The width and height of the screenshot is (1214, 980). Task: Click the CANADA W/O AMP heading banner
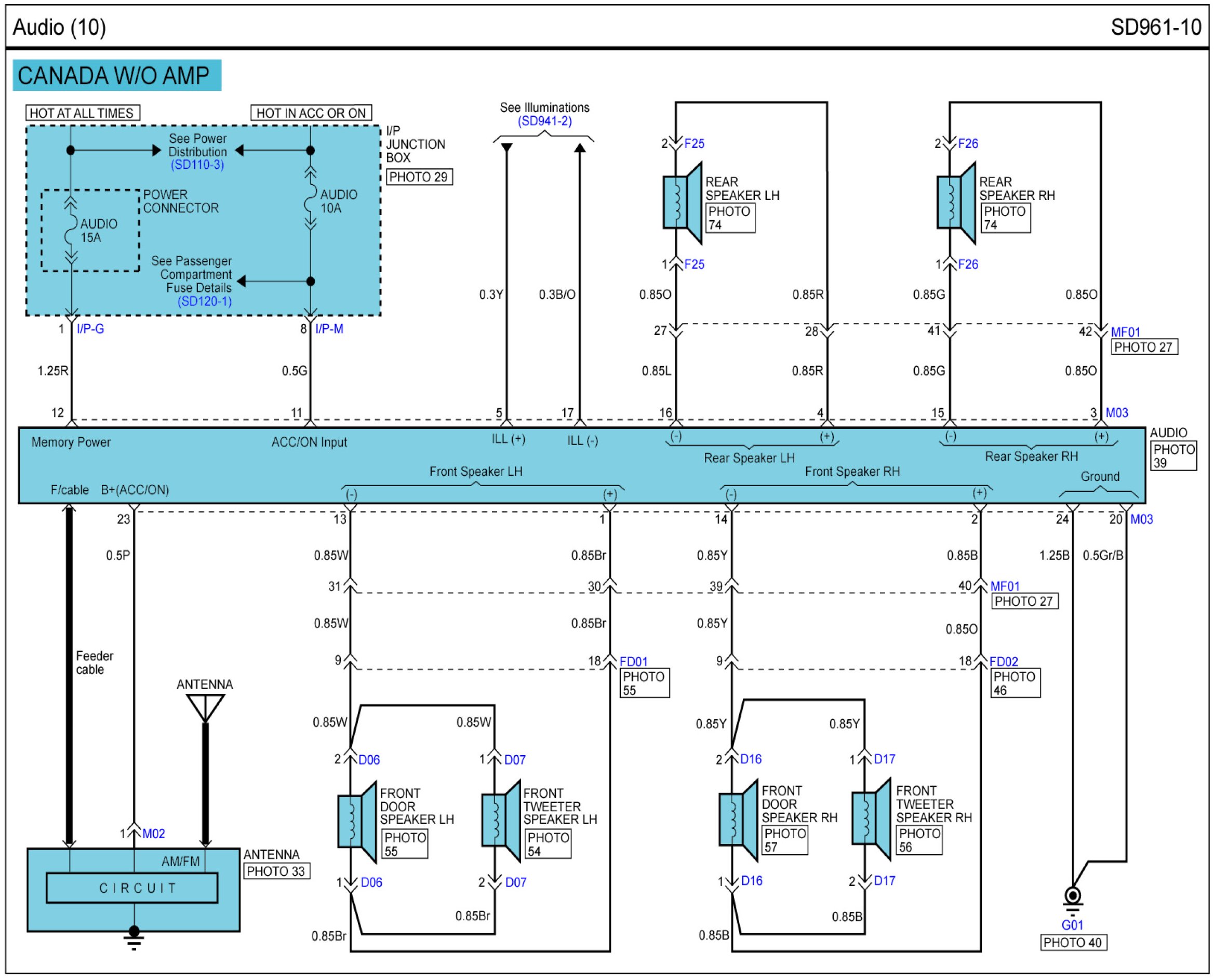click(116, 76)
